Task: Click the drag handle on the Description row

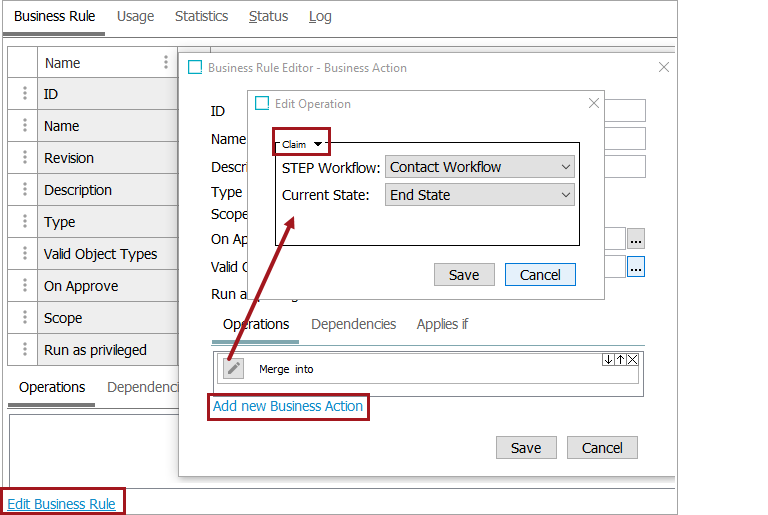Action: pos(23,190)
